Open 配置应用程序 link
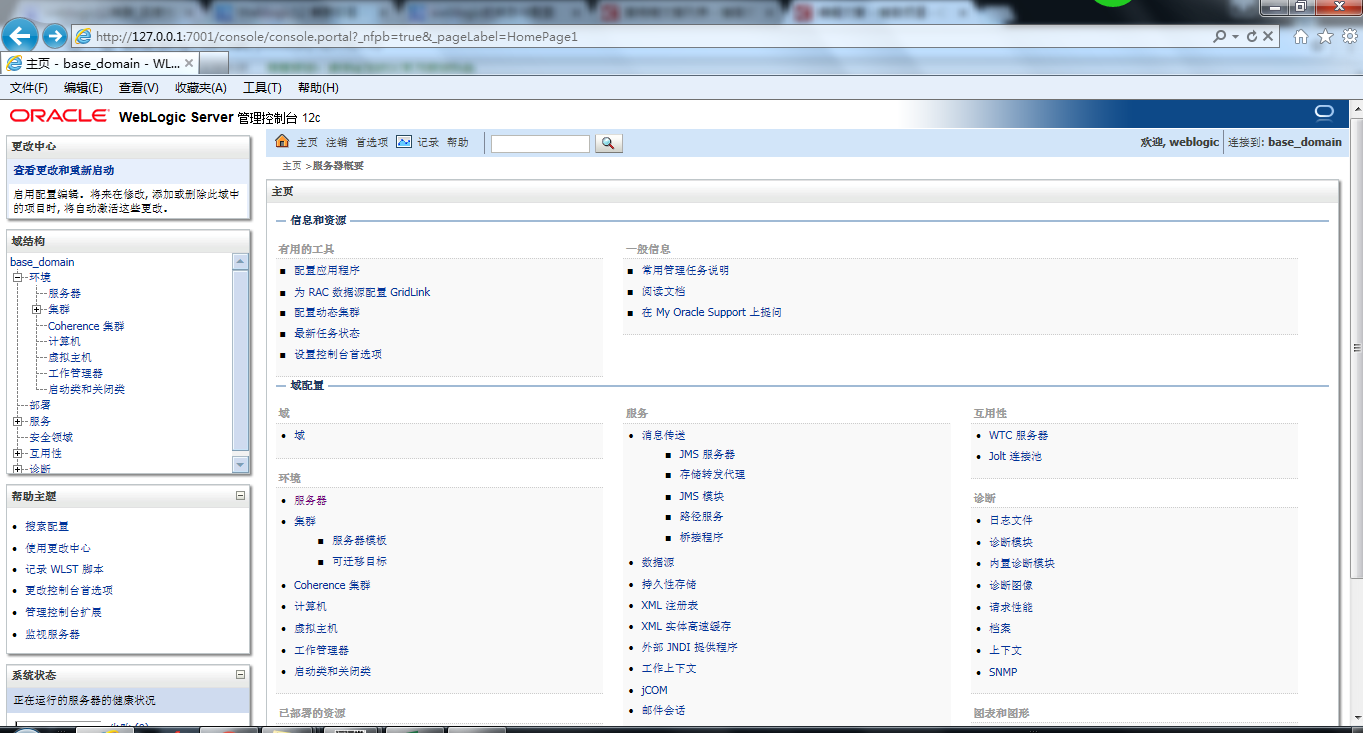 click(x=327, y=271)
